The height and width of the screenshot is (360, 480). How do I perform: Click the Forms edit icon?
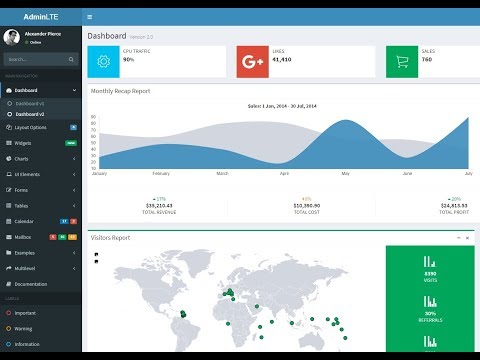[9, 190]
